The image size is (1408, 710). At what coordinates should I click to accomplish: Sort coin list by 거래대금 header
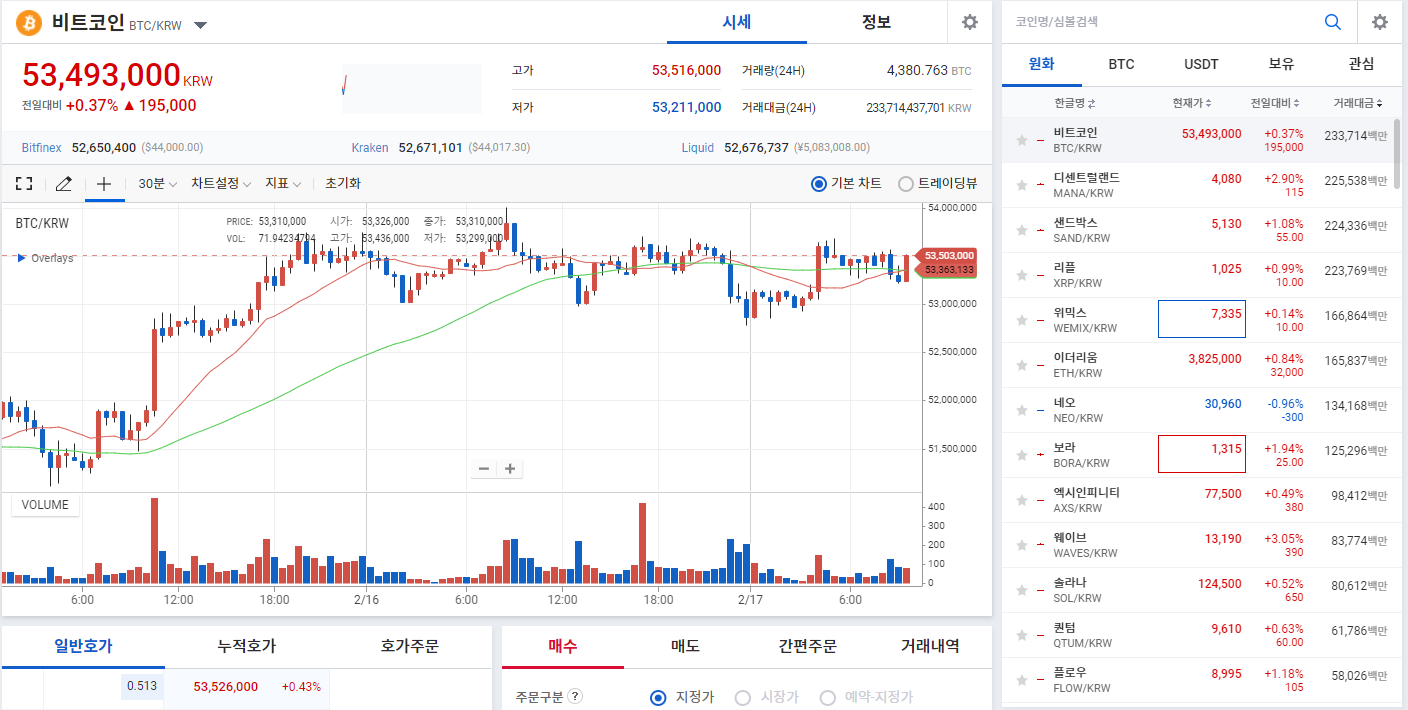(x=1358, y=103)
